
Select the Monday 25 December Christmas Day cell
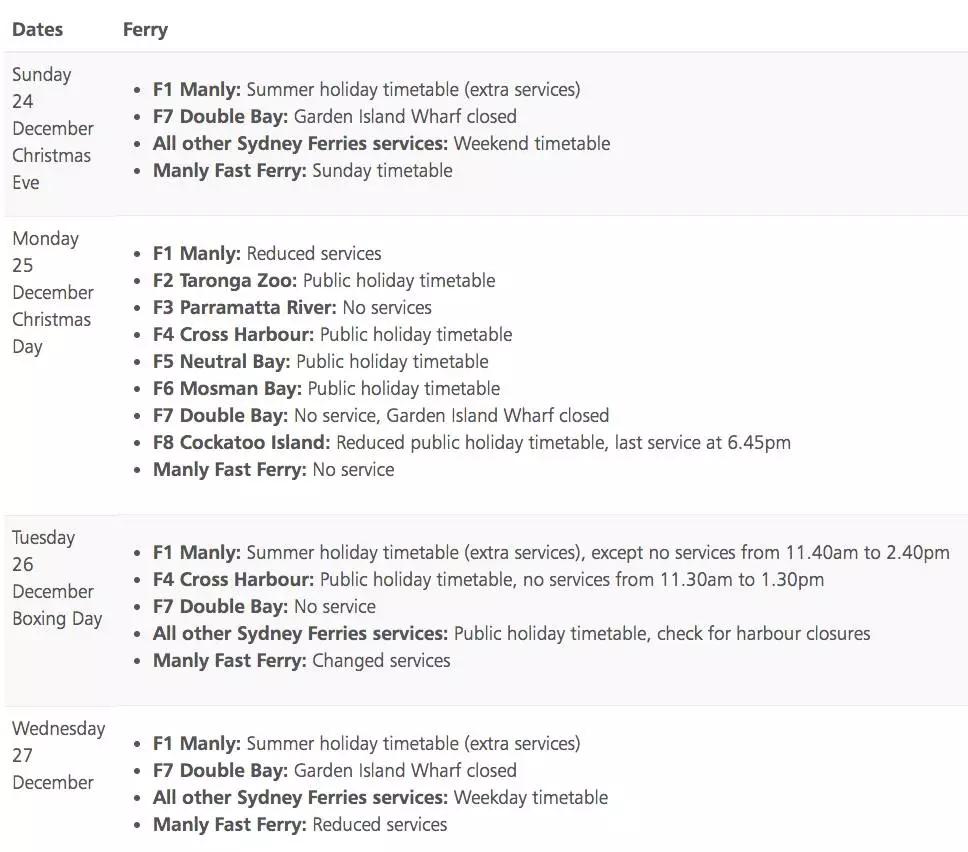52,293
